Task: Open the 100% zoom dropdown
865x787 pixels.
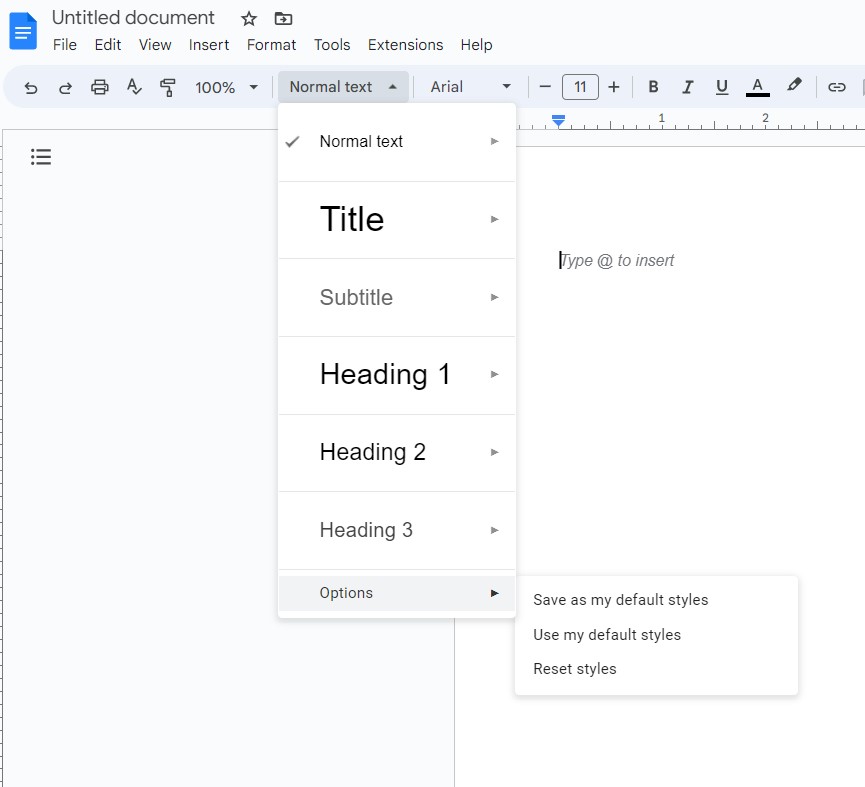Action: point(226,87)
